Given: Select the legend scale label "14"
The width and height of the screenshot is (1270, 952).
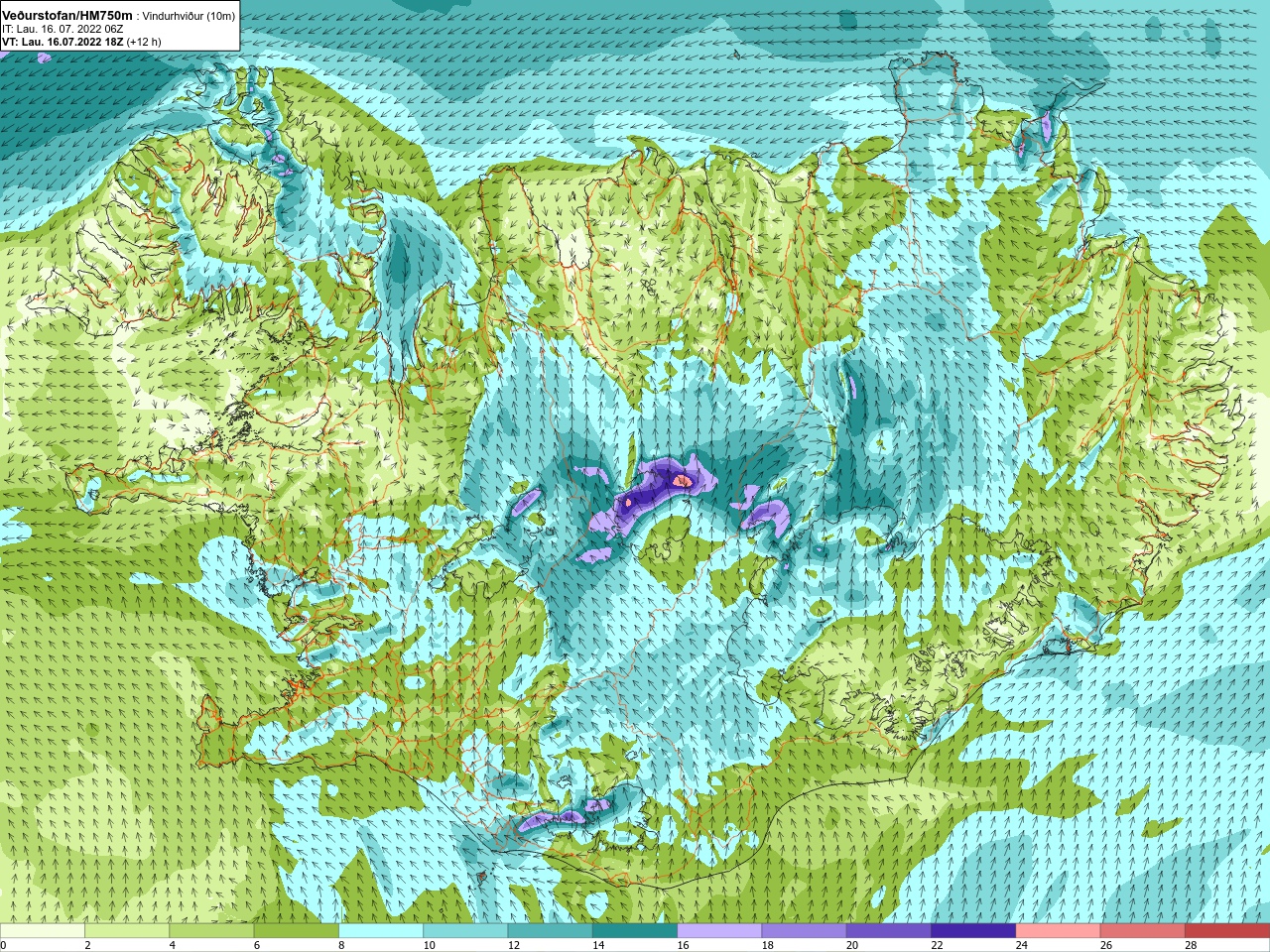Looking at the screenshot, I should pos(598,945).
